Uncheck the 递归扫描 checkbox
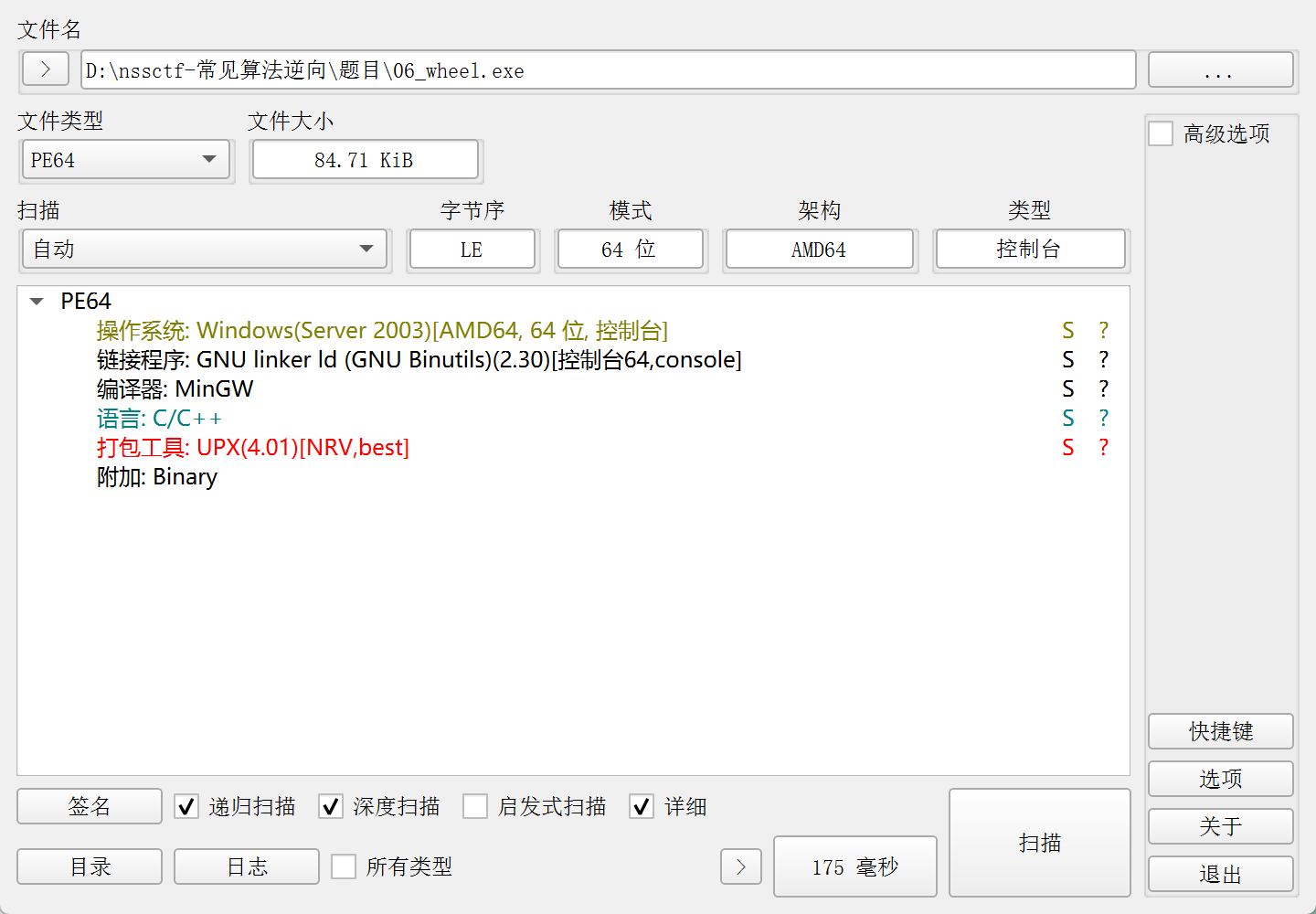1316x914 pixels. 186,806
